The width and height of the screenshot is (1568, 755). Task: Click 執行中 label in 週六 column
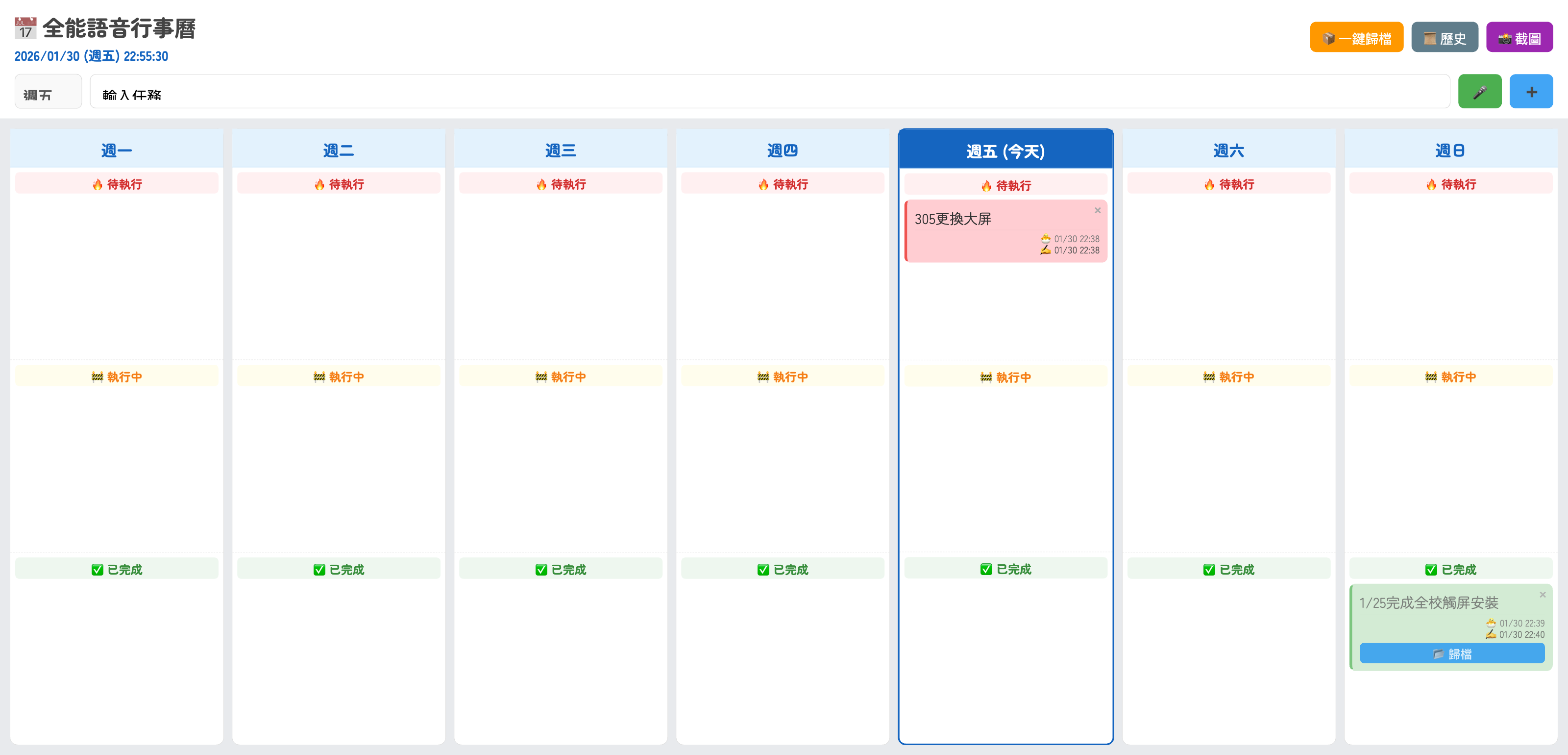coord(1228,377)
